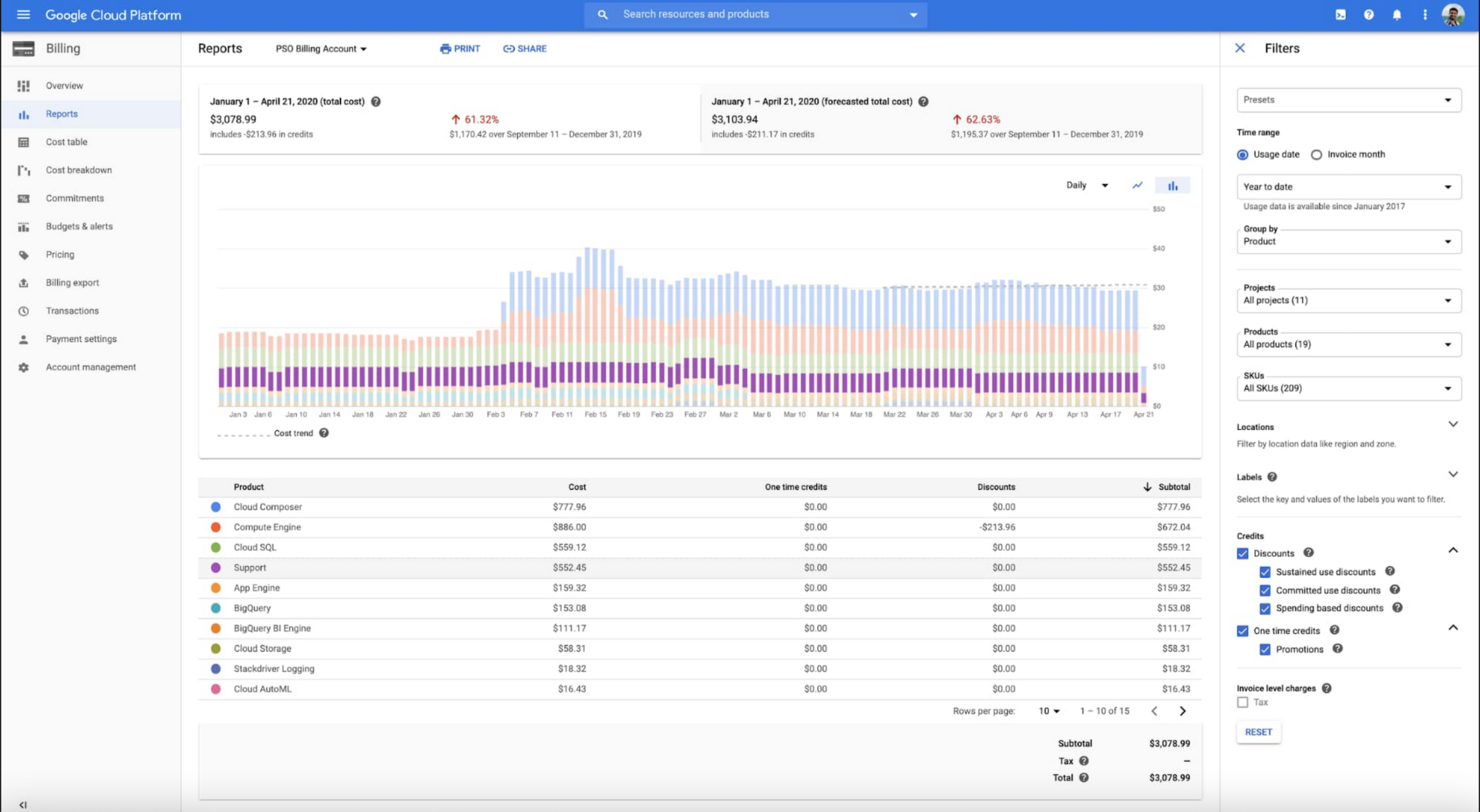The height and width of the screenshot is (812, 1480).
Task: Open the hamburger navigation menu
Action: coord(23,15)
